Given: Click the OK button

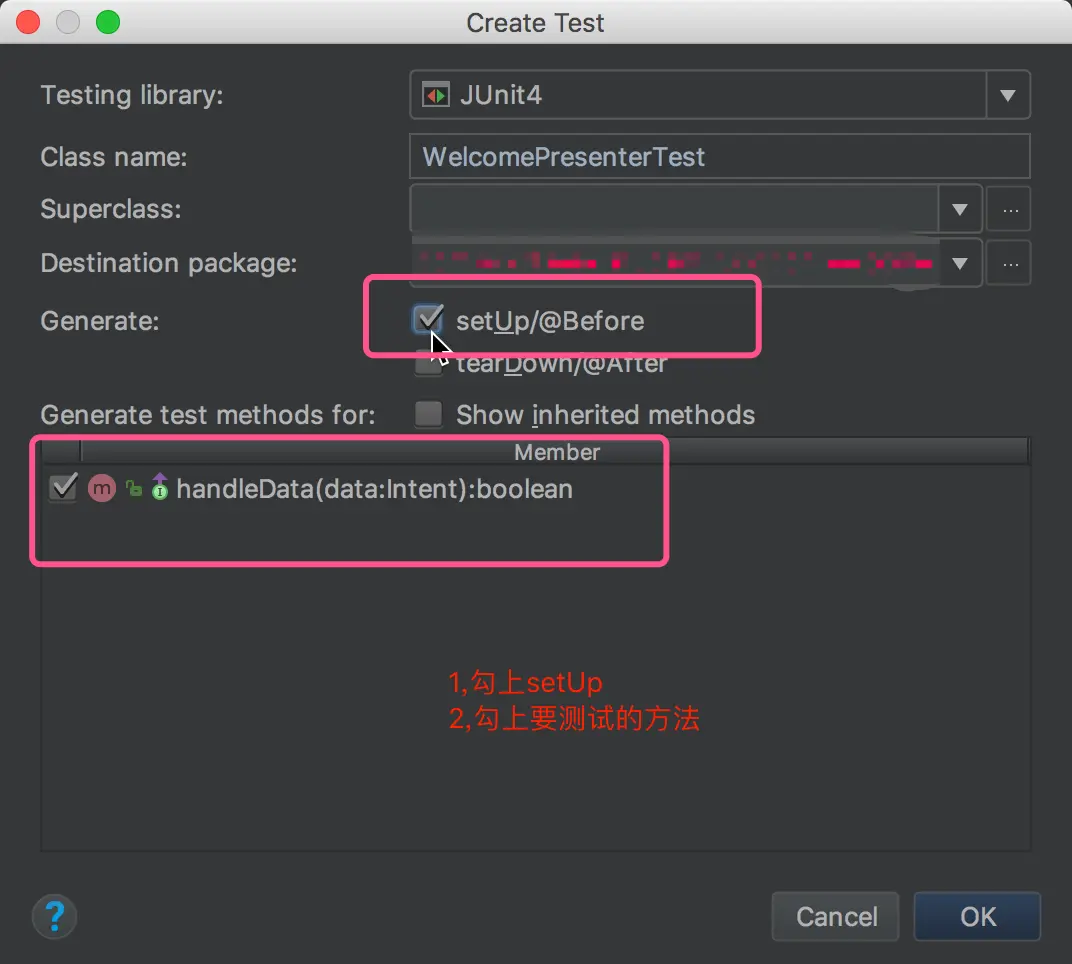Looking at the screenshot, I should tap(977, 916).
